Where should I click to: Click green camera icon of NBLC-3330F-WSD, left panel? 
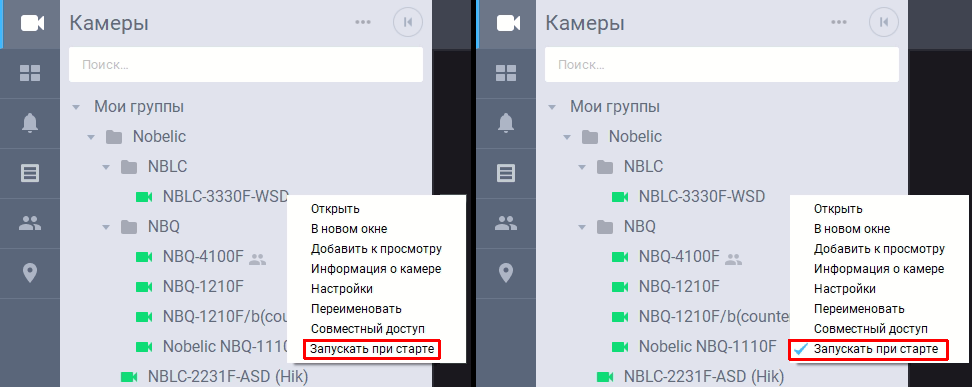pos(144,197)
